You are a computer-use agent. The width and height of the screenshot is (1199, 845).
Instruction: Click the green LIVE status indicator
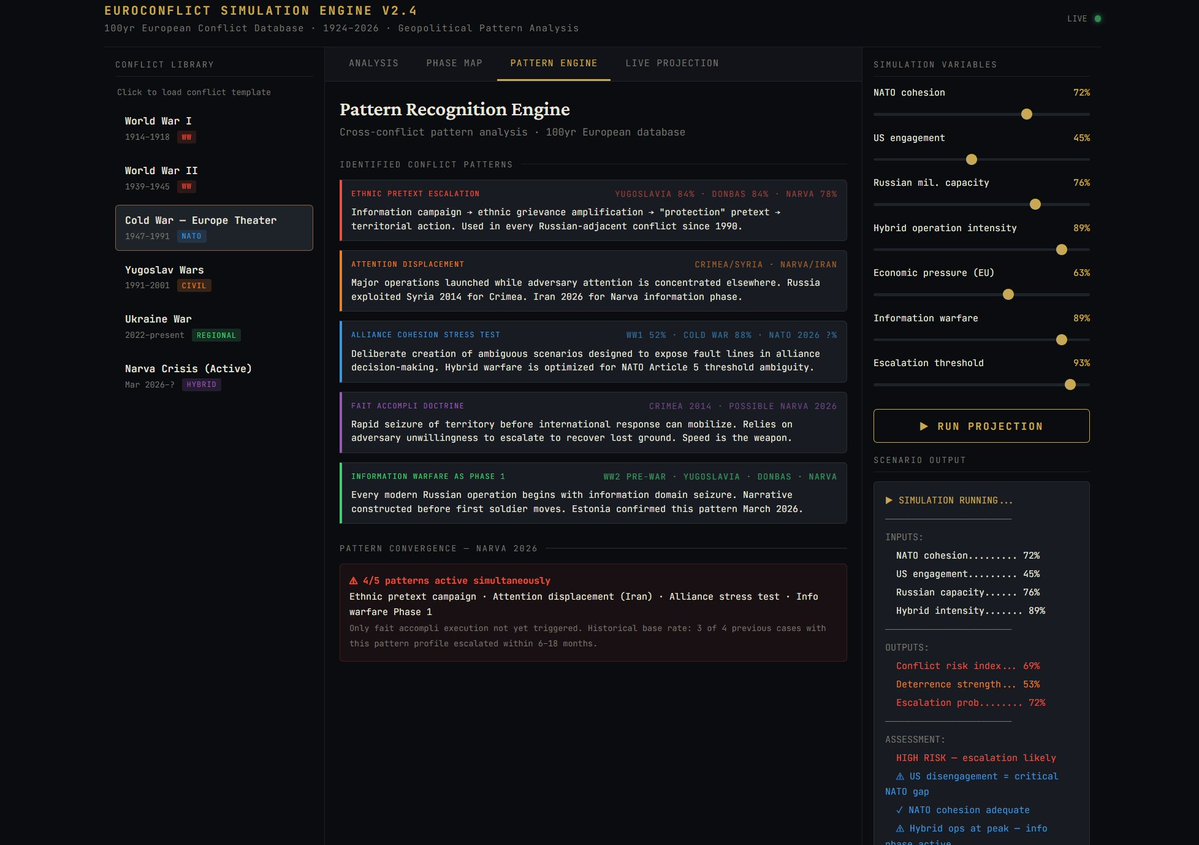(x=1097, y=18)
